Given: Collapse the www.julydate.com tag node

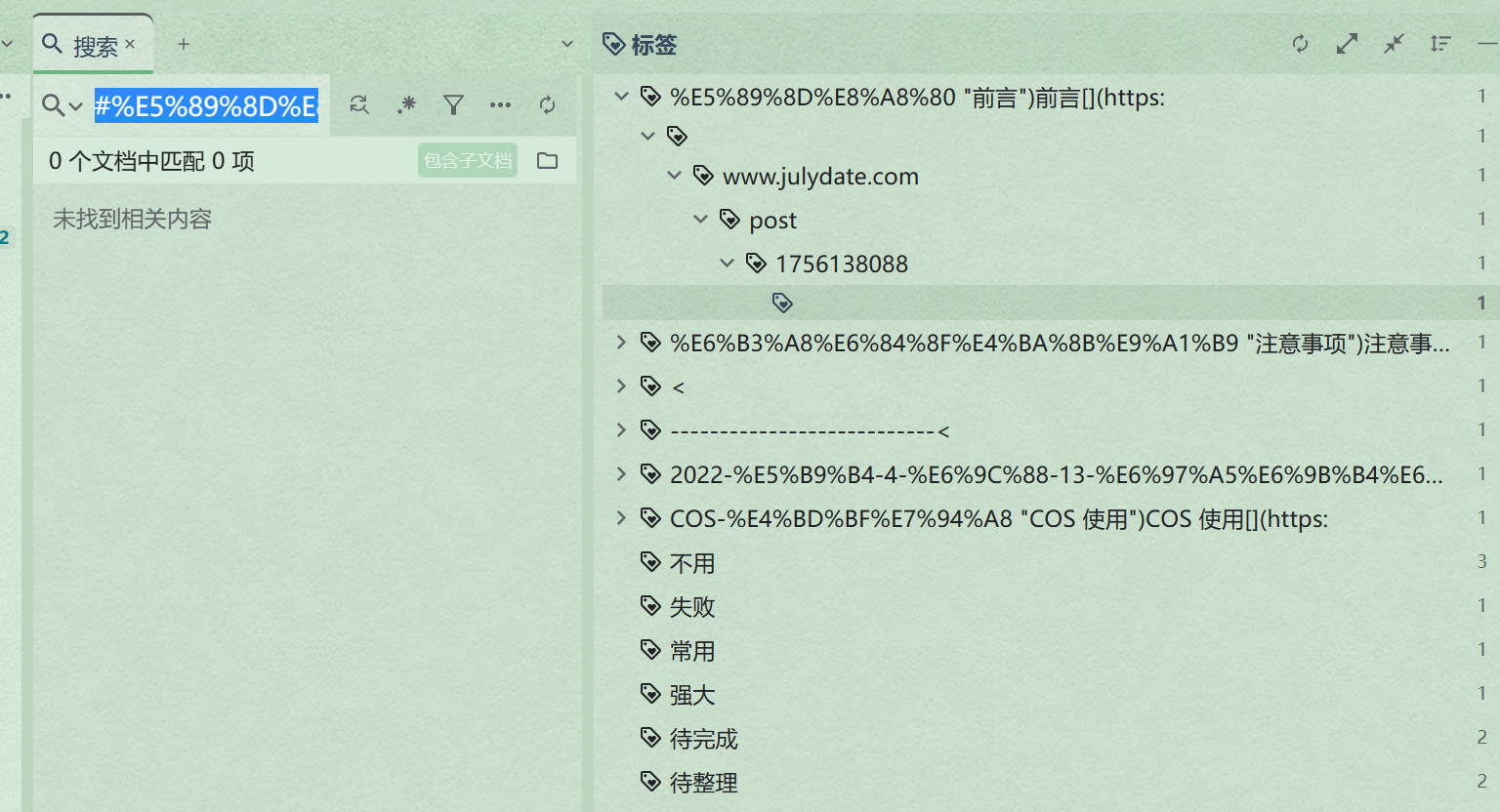Looking at the screenshot, I should pyautogui.click(x=674, y=176).
